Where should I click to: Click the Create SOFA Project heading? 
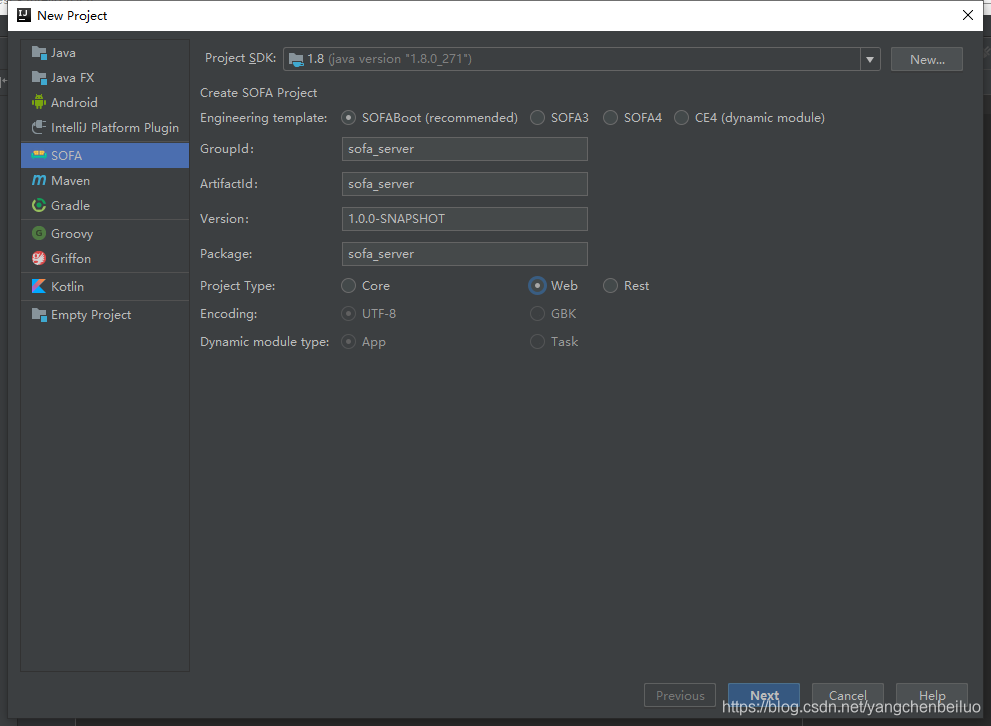click(258, 93)
